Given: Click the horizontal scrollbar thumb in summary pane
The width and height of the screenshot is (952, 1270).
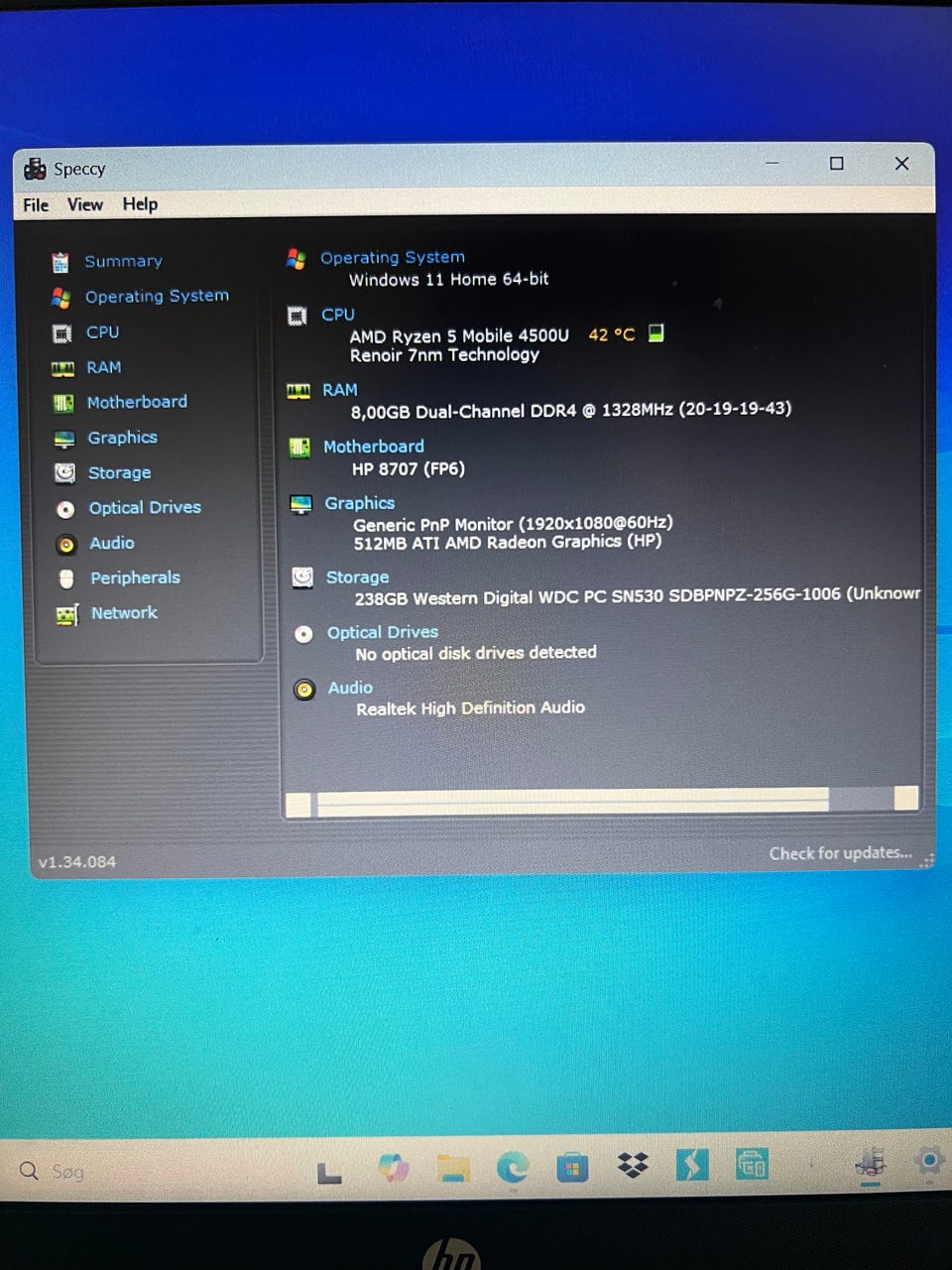Looking at the screenshot, I should coord(572,802).
